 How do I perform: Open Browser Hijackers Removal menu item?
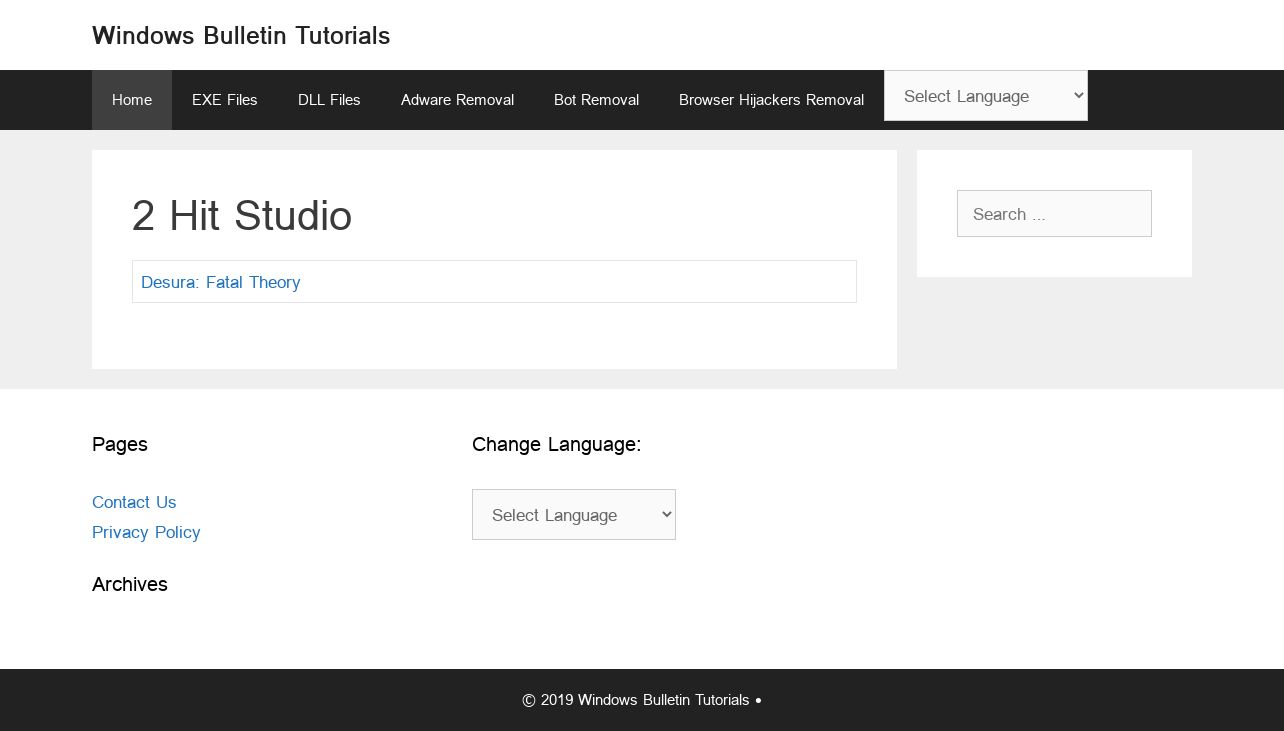click(x=771, y=100)
